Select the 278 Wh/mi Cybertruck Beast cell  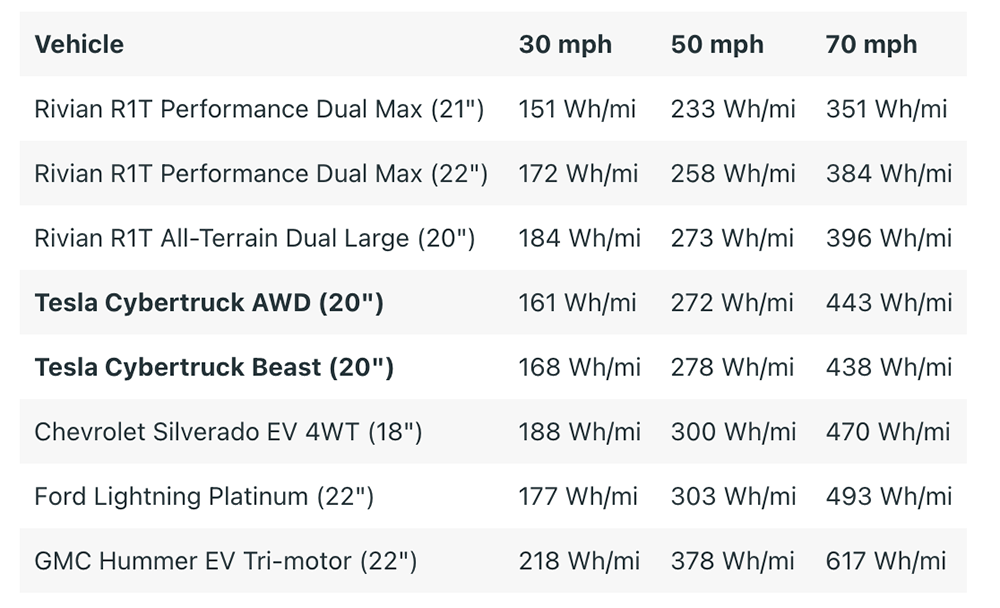coord(732,367)
